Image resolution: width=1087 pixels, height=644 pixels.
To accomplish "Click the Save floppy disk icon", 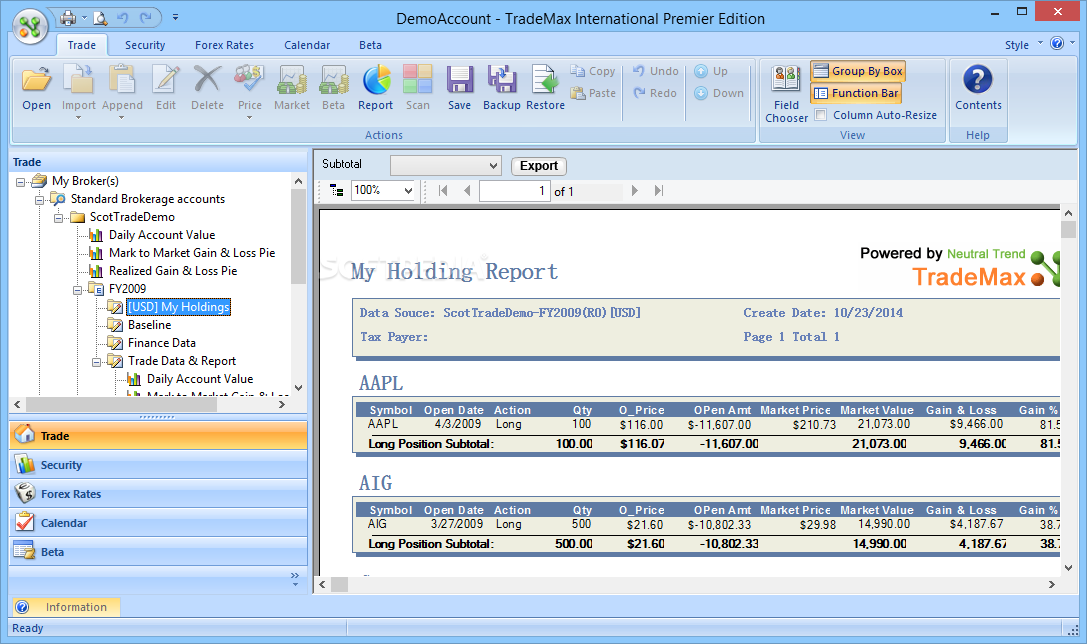I will click(460, 80).
